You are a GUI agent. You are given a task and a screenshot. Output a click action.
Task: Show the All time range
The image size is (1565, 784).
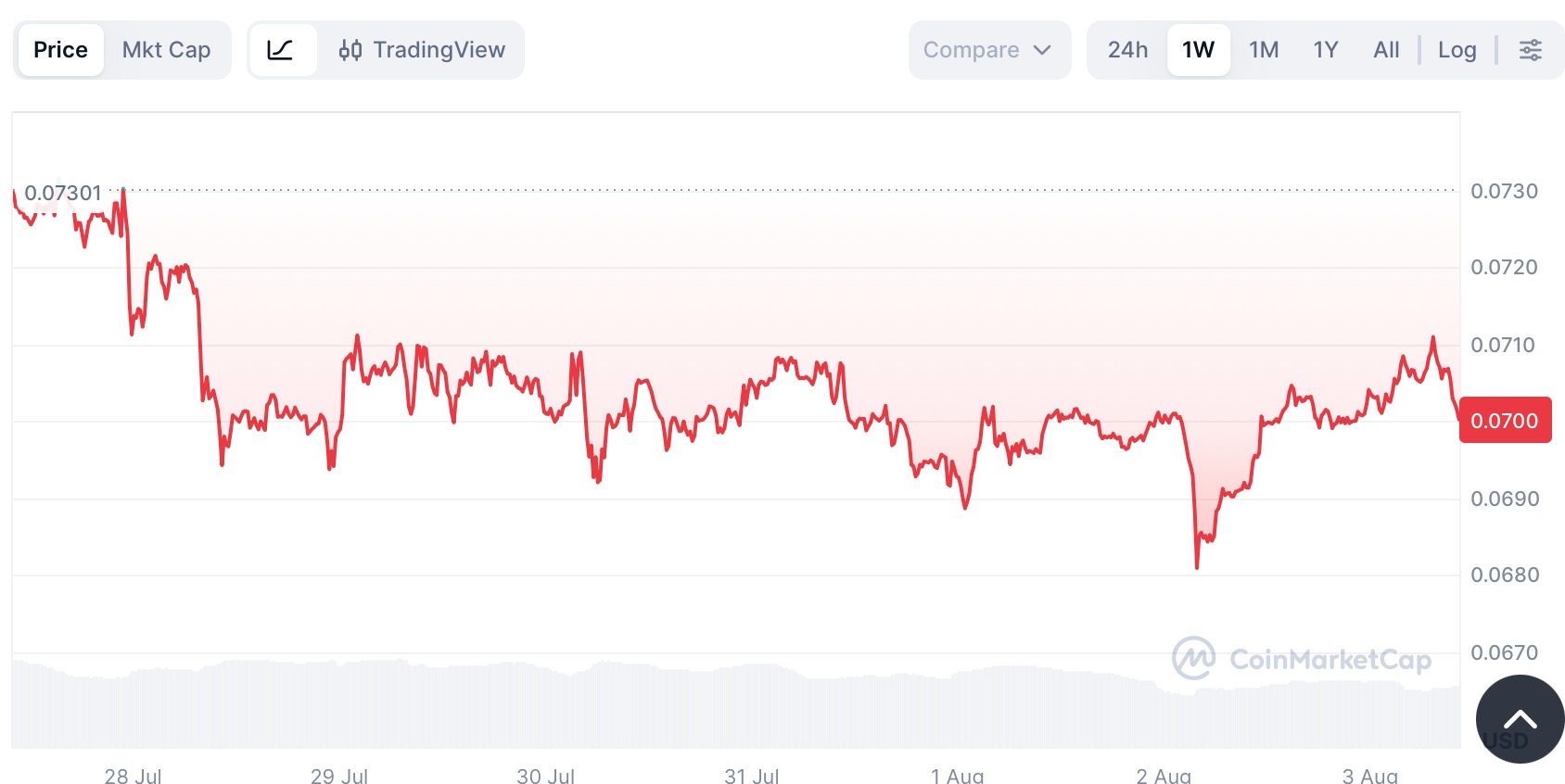click(1386, 50)
